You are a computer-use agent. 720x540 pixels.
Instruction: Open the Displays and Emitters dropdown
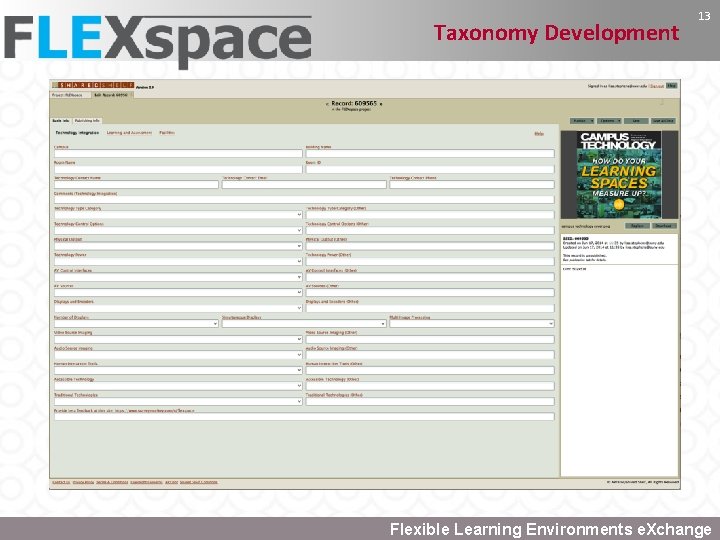coord(178,308)
